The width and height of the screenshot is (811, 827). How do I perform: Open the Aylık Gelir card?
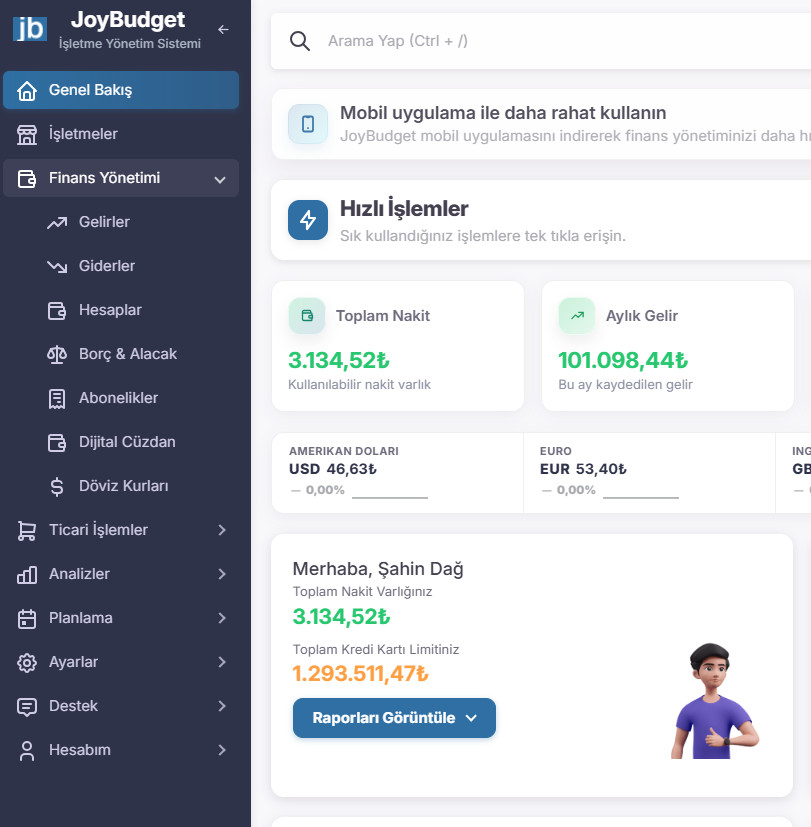tap(668, 346)
